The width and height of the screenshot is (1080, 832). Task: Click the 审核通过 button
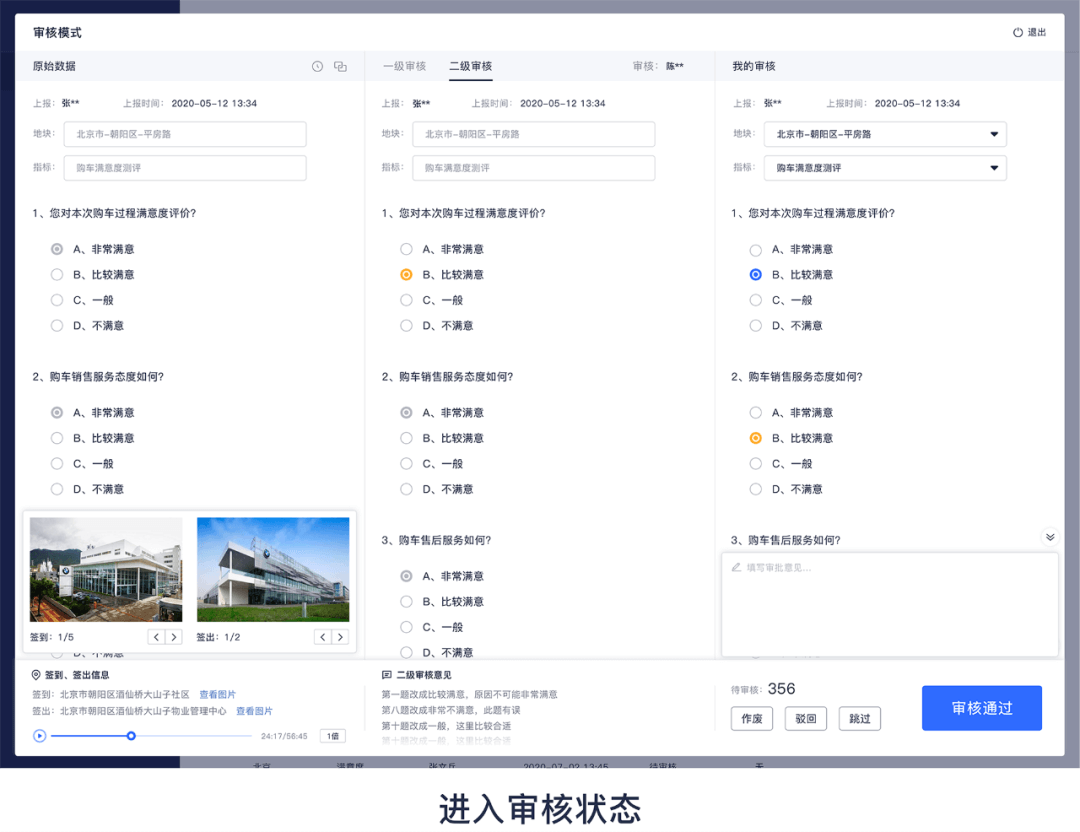pyautogui.click(x=982, y=708)
